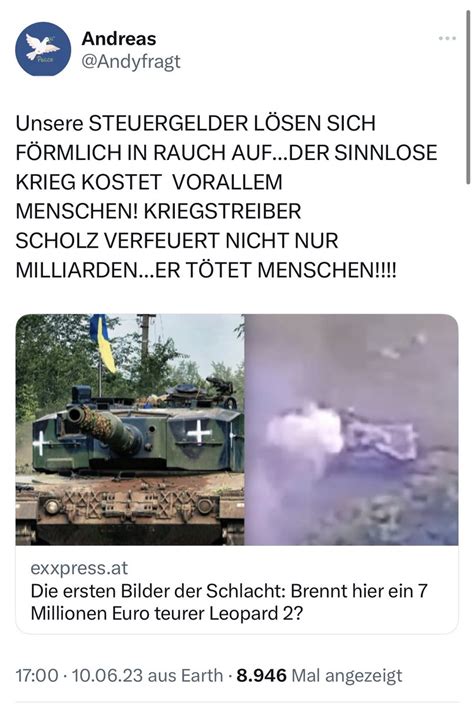This screenshot has height=706, width=474.
Task: Open the Leopard tank photo on the left
Action: (x=130, y=430)
